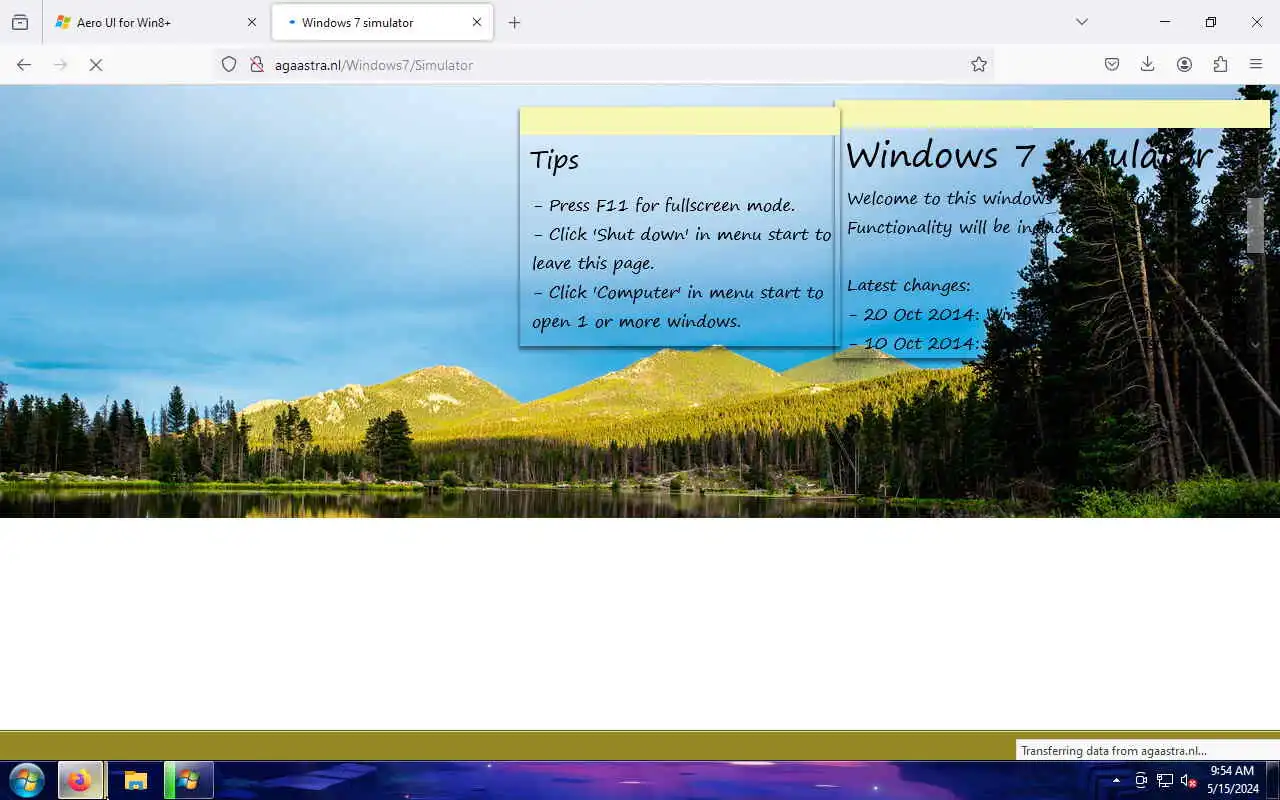Open the extensions panel
Screen dimensions: 1280x800
pos(1220,65)
